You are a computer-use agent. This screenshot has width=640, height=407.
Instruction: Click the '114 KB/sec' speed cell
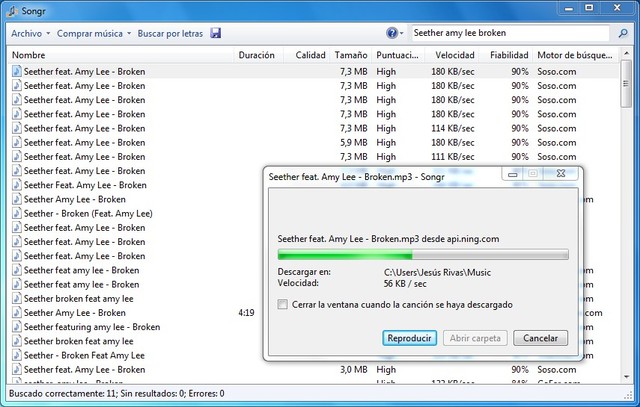pyautogui.click(x=453, y=128)
